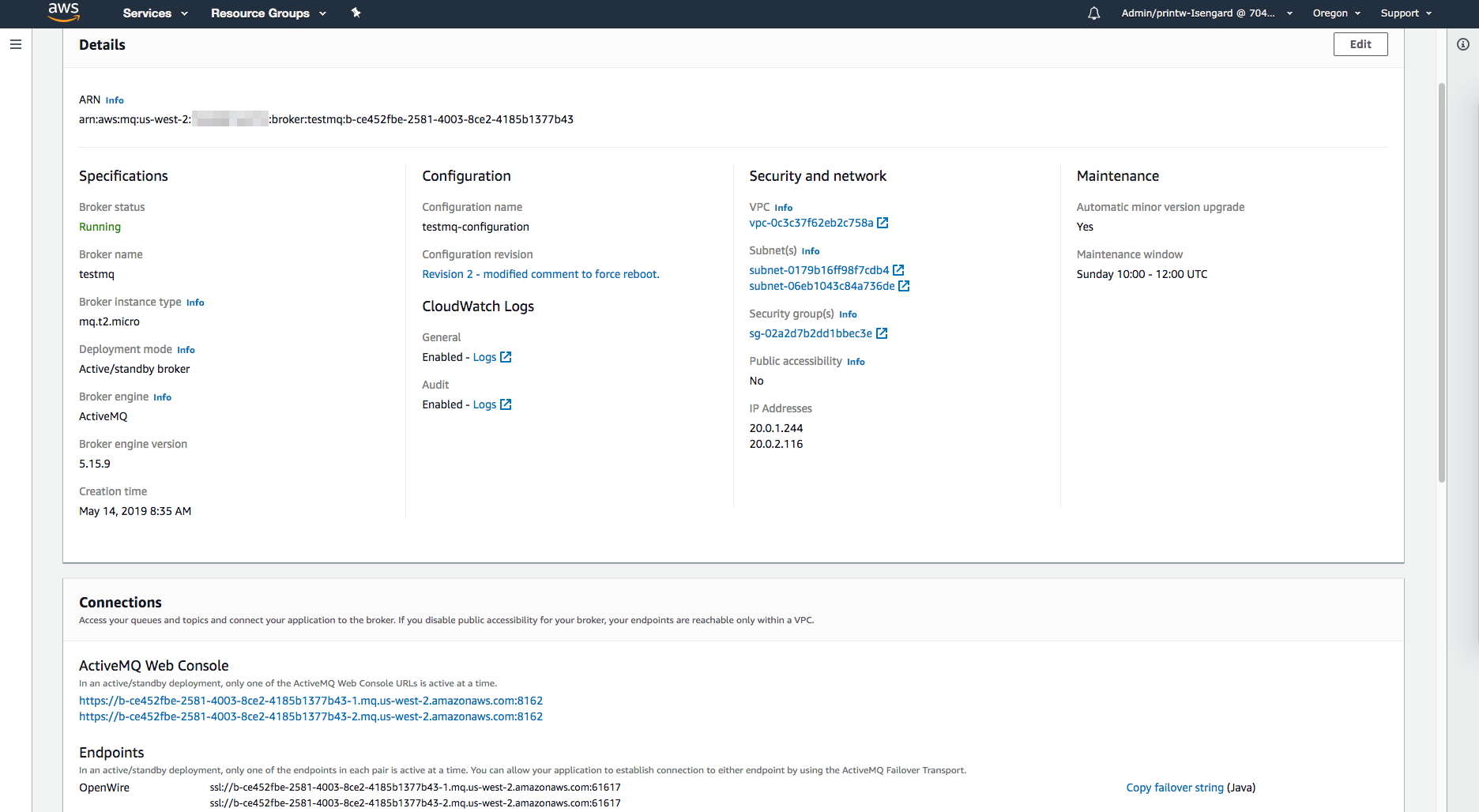The width and height of the screenshot is (1479, 812).
Task: Open the Support dropdown menu
Action: pyautogui.click(x=1406, y=13)
